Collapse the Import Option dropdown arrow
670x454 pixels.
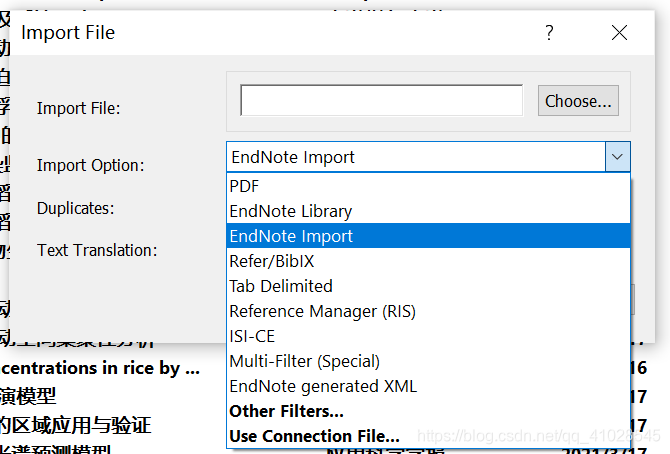pyautogui.click(x=617, y=157)
